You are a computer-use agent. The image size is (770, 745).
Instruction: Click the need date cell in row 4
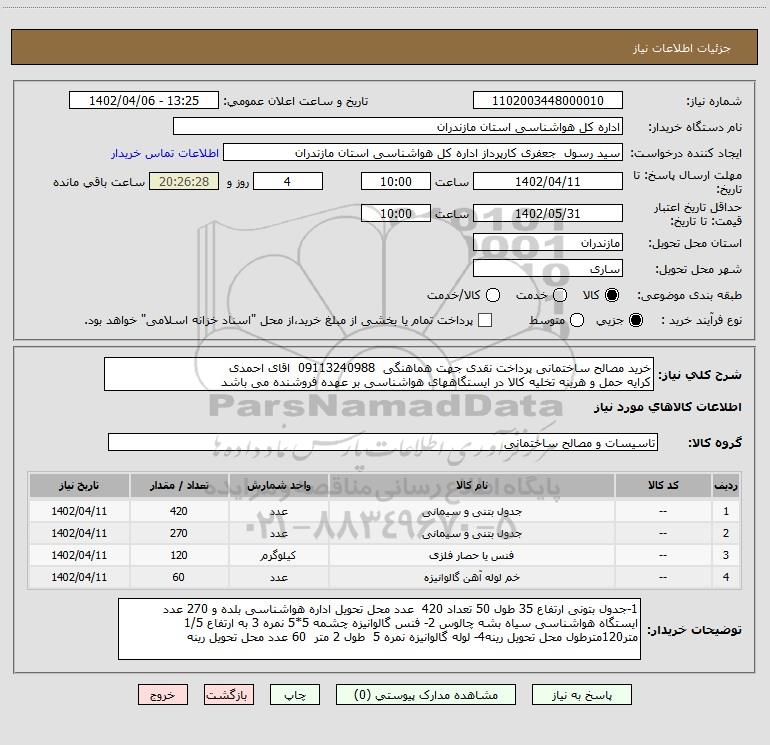tap(79, 578)
